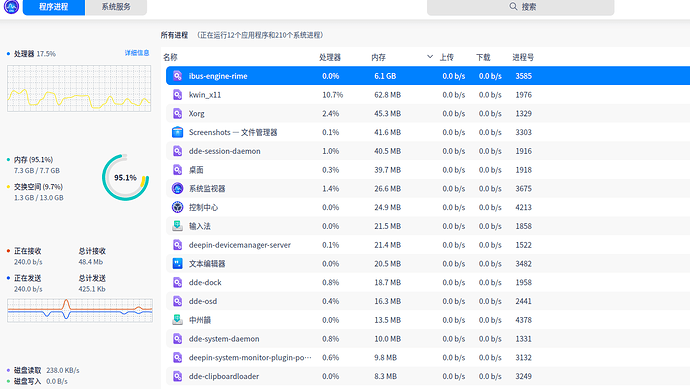Click the deepin-devicemanager-server process icon
Screen dimensions: 690x389
point(177,245)
